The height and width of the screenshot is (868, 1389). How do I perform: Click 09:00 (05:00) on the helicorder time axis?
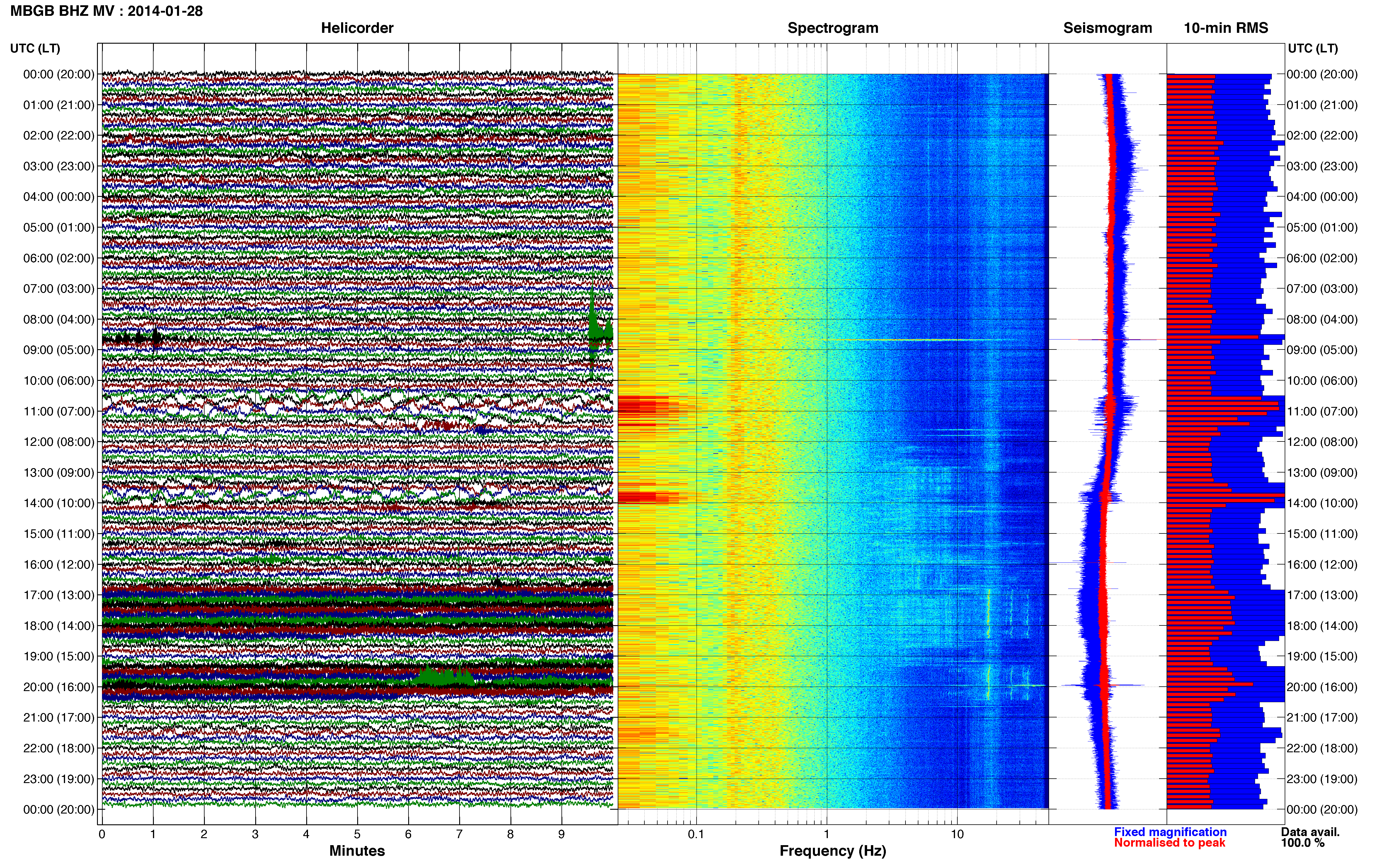(x=59, y=350)
